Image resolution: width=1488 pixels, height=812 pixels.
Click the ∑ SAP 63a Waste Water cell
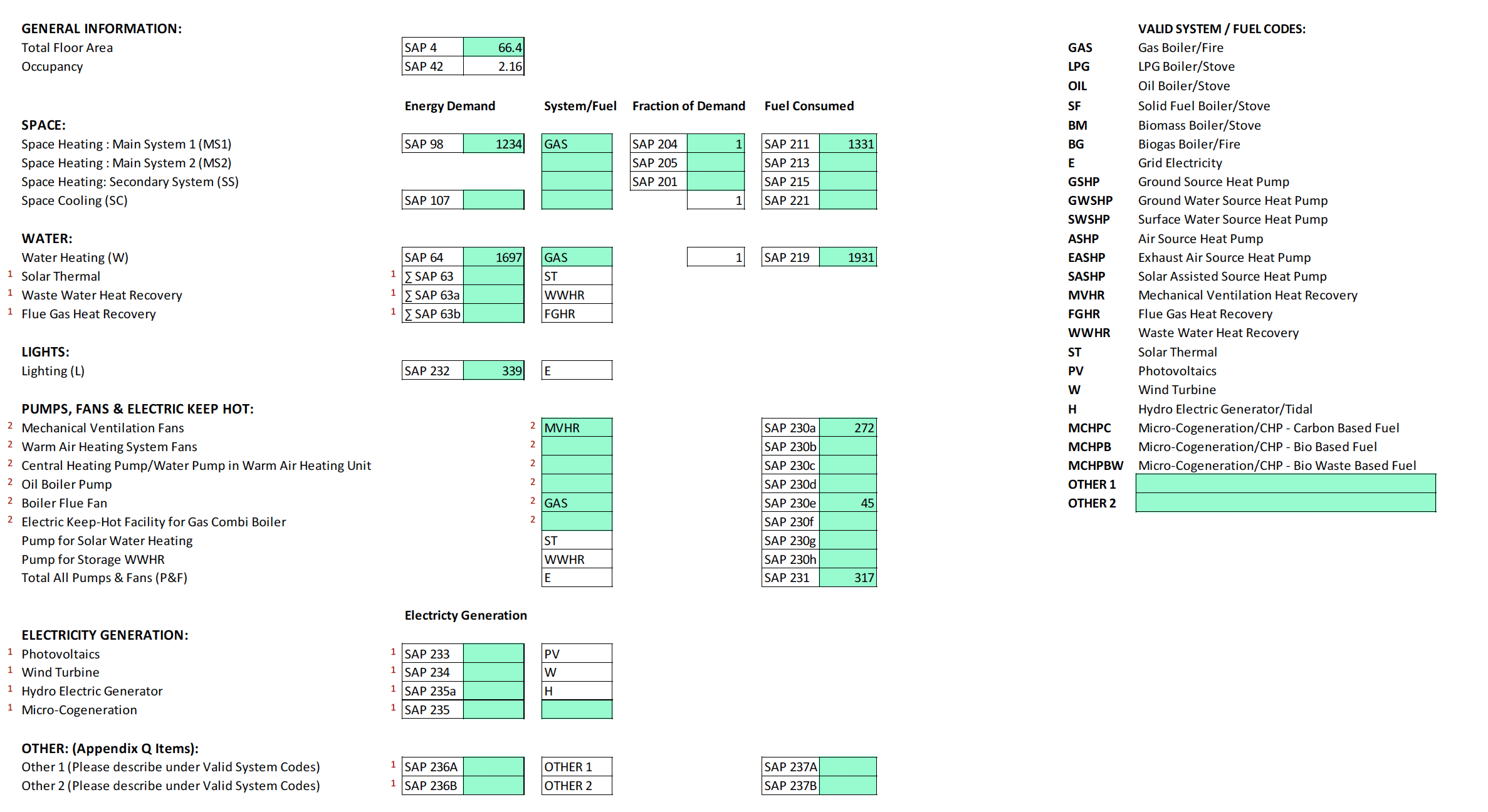pyautogui.click(x=493, y=295)
